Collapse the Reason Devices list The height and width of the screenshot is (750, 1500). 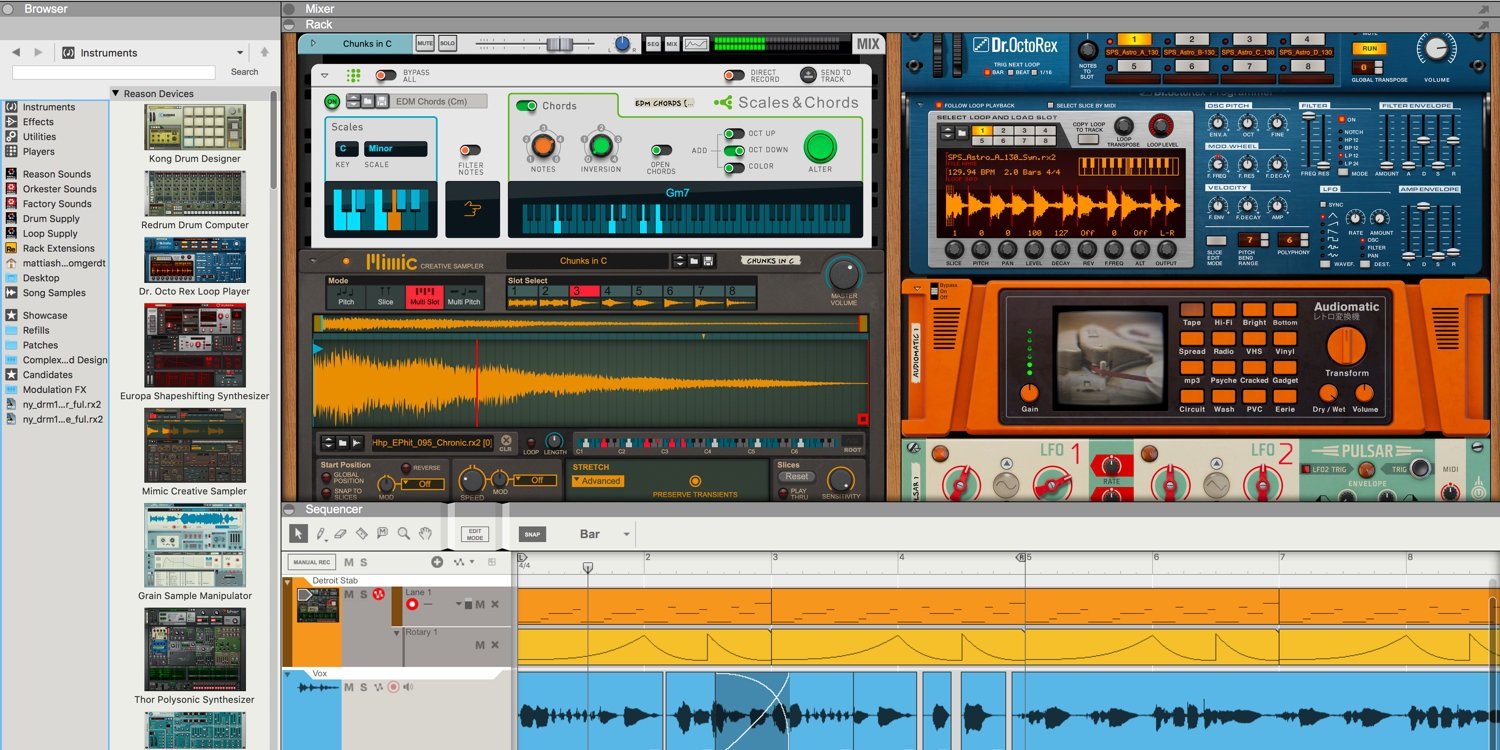116,94
